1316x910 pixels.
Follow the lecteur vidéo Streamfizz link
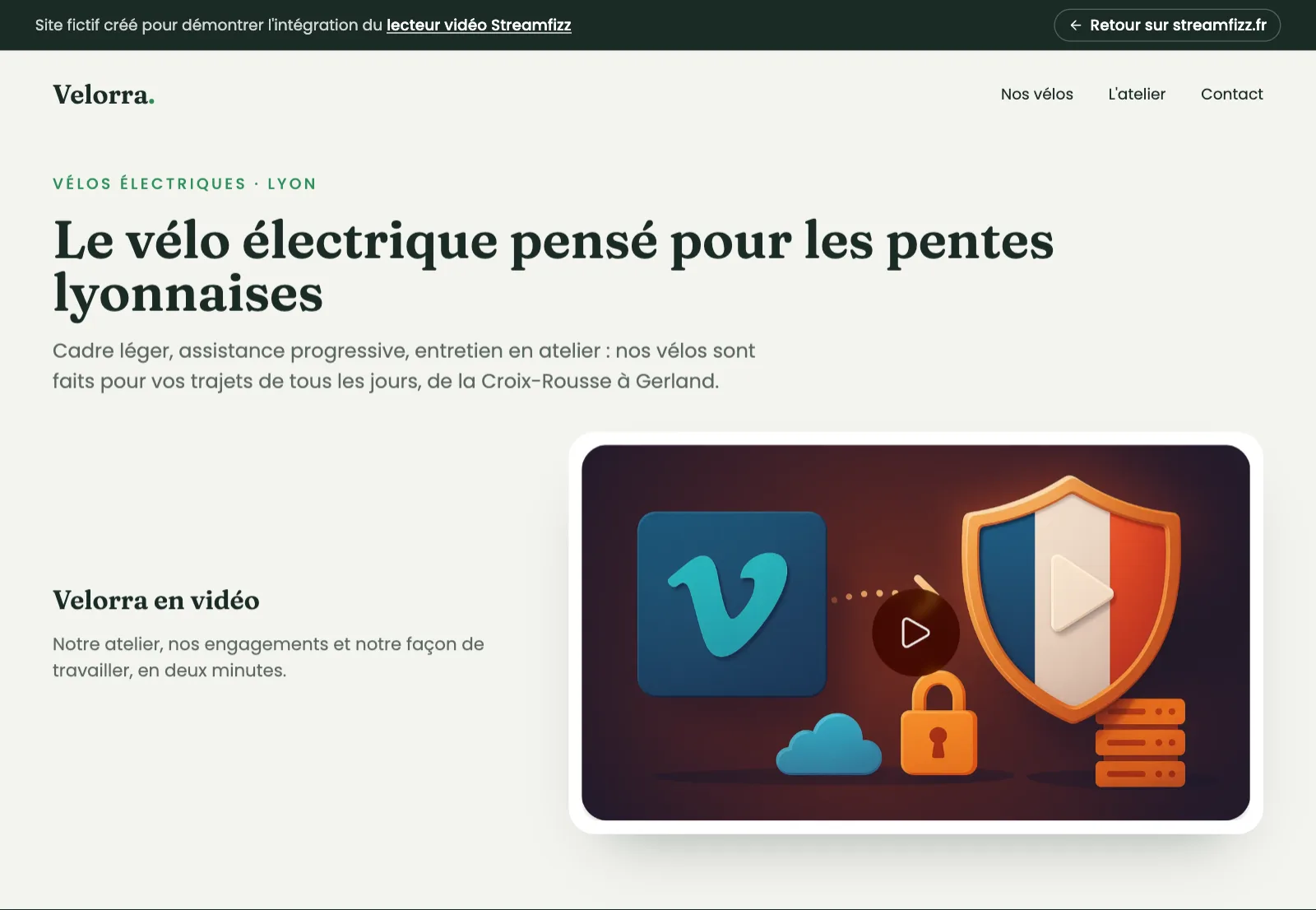click(x=479, y=25)
